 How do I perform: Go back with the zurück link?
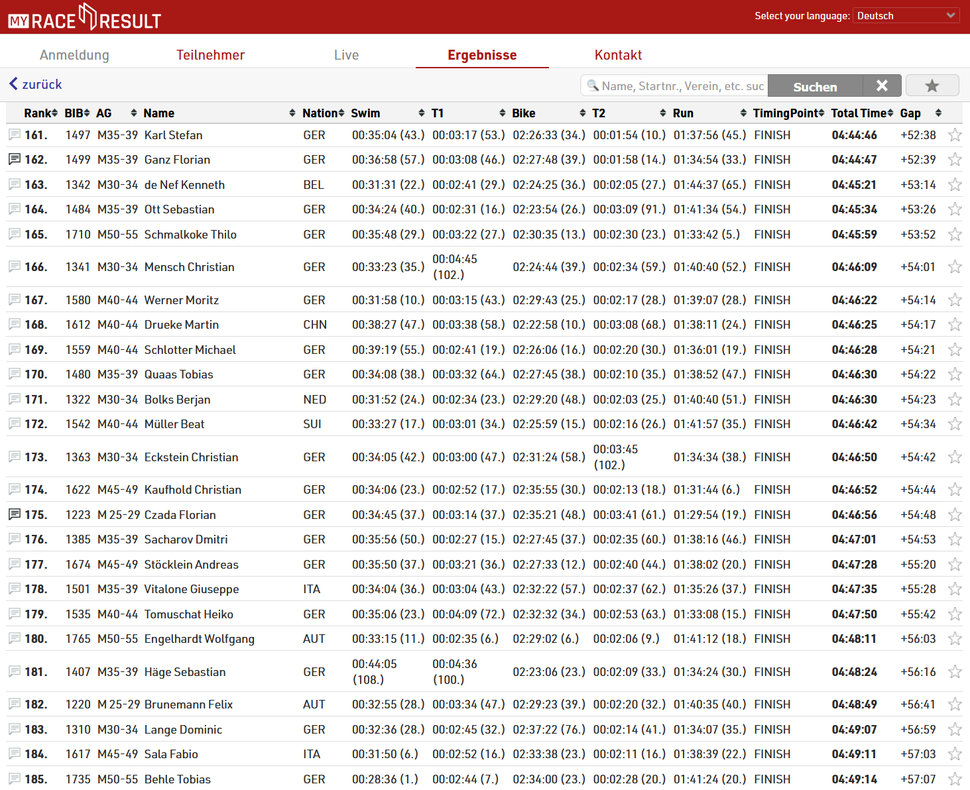click(36, 84)
